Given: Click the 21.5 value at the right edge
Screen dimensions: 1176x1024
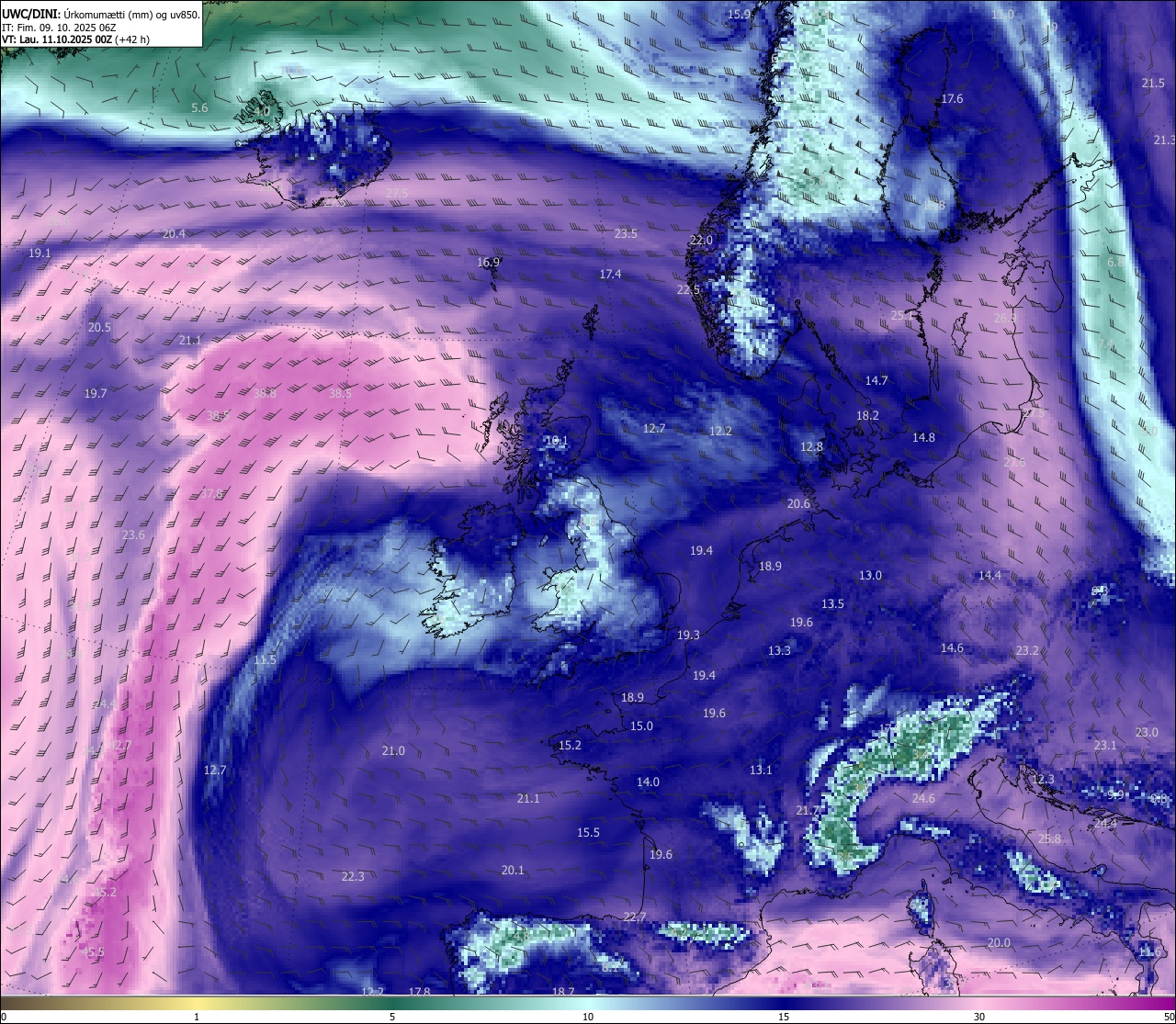Looking at the screenshot, I should coord(1153,83).
